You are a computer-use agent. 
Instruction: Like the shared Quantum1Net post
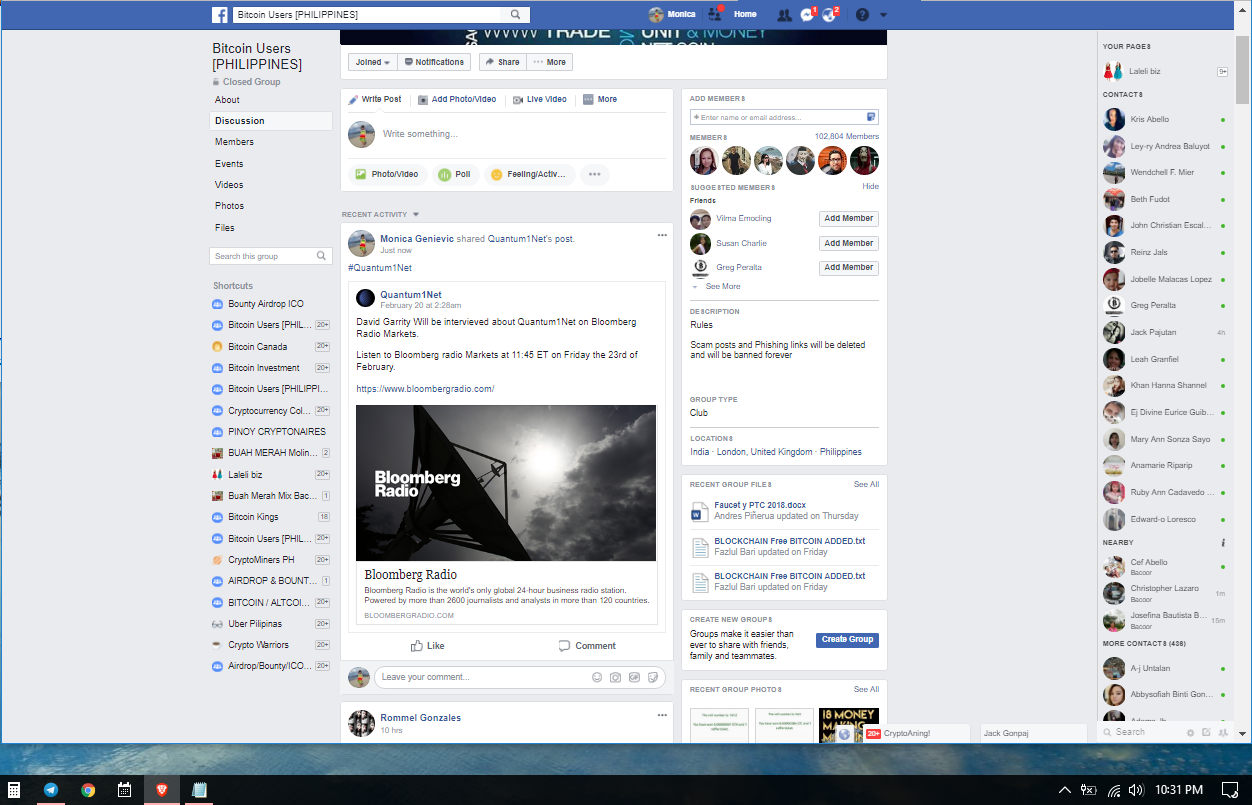[427, 646]
